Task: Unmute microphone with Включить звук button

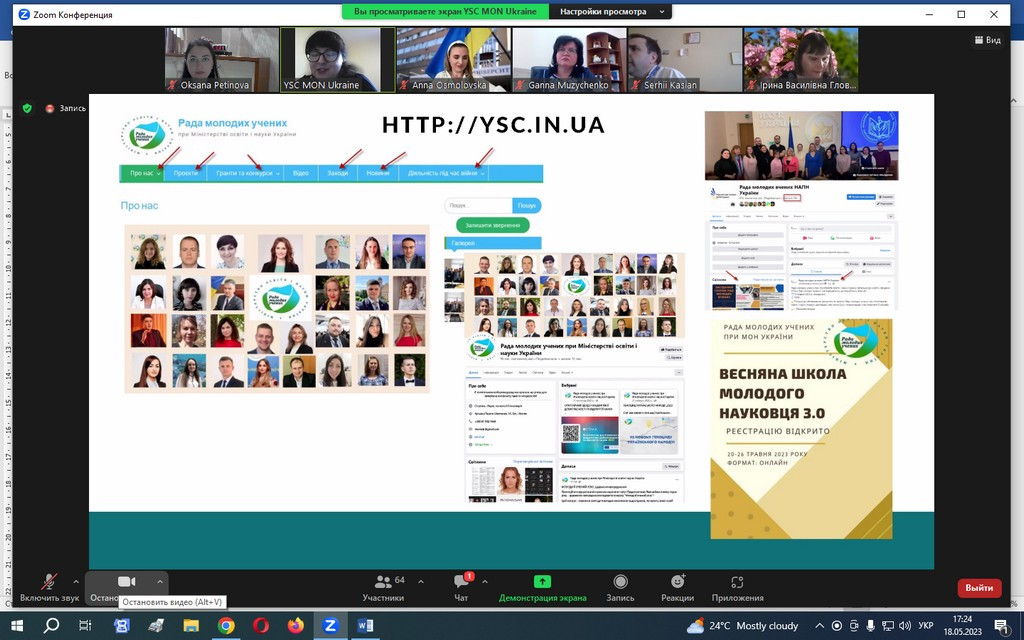Action: tap(49, 588)
